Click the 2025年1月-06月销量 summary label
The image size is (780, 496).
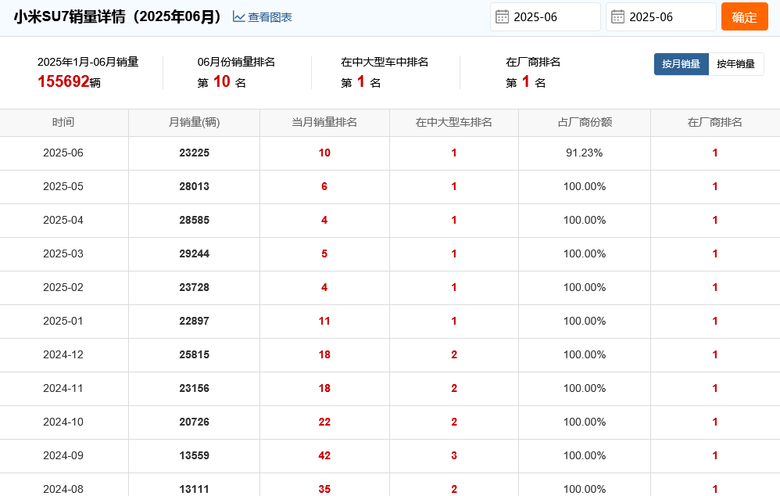point(88,62)
